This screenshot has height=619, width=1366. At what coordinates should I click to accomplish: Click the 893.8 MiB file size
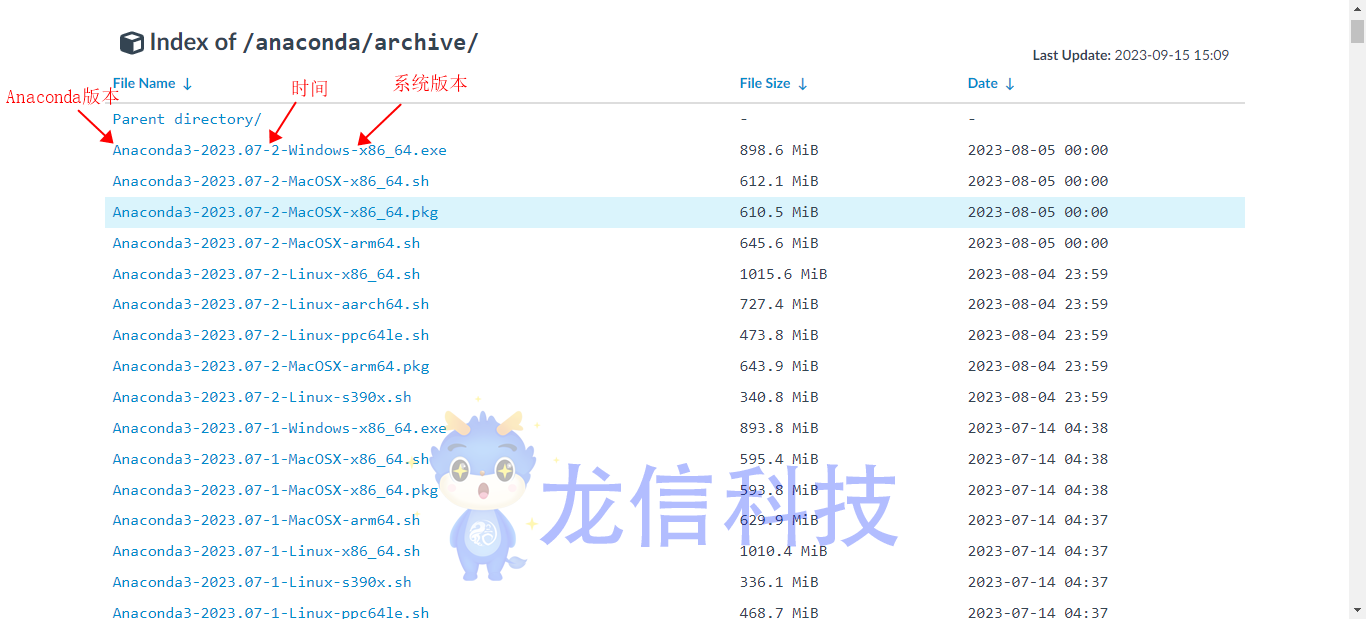coord(779,428)
